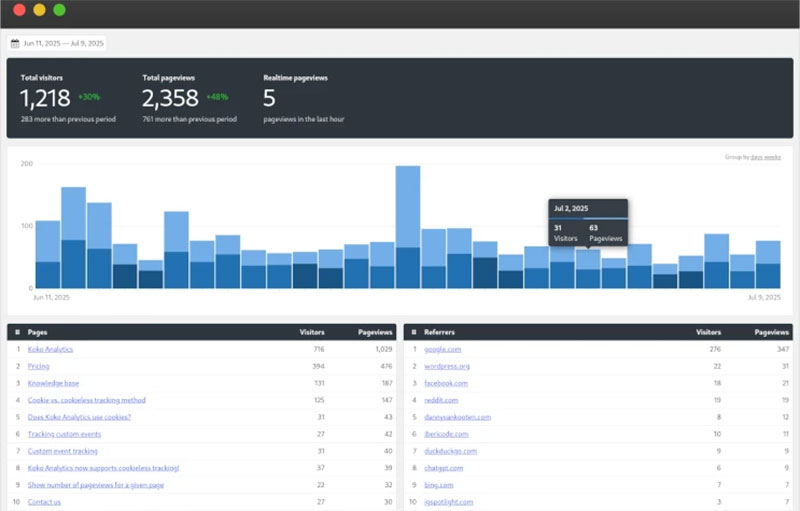Click the Total visitors value 1,218

(x=45, y=98)
